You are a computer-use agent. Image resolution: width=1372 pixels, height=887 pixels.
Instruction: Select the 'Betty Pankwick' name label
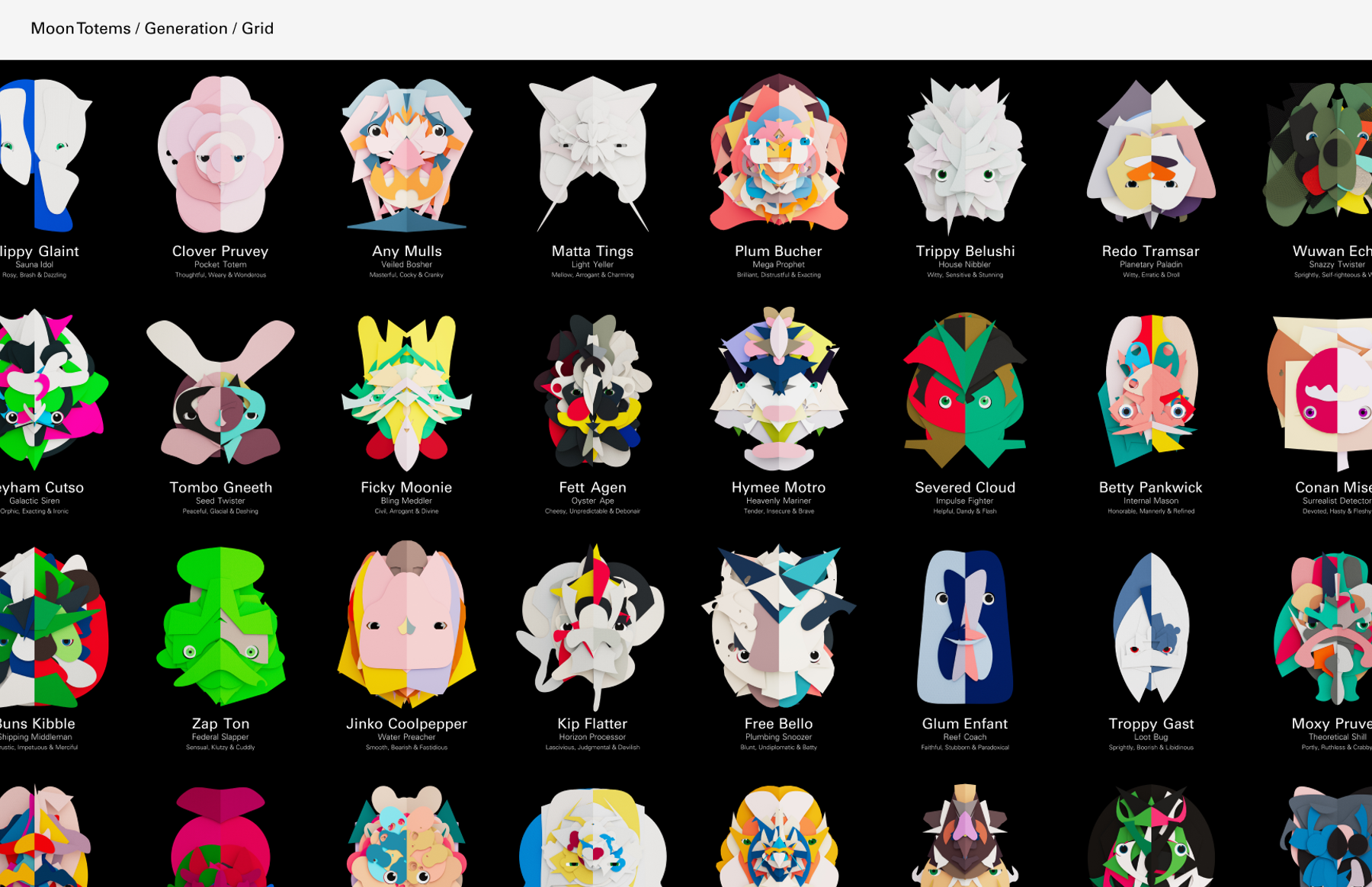click(x=1151, y=487)
